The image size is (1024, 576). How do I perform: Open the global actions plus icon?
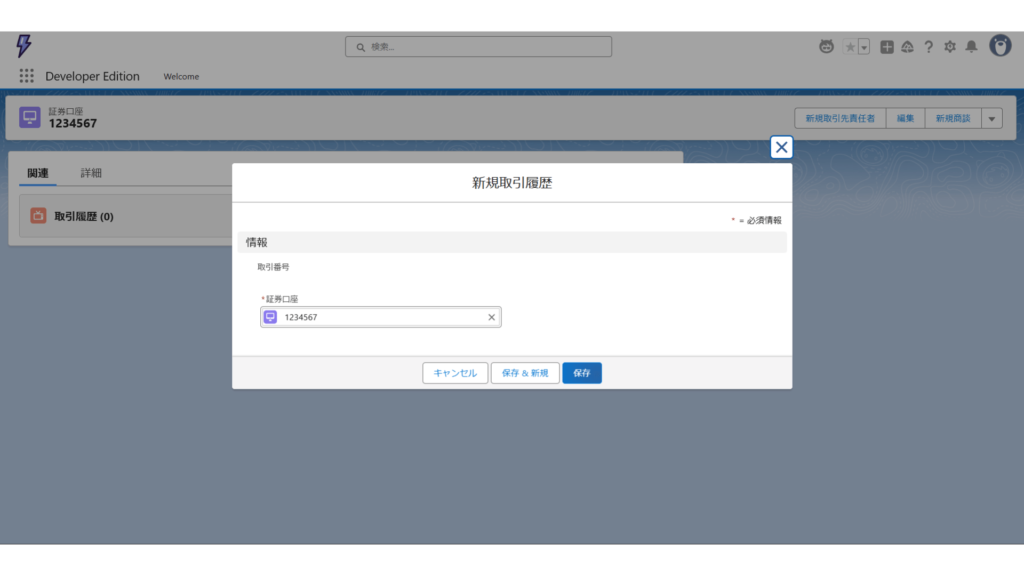886,47
